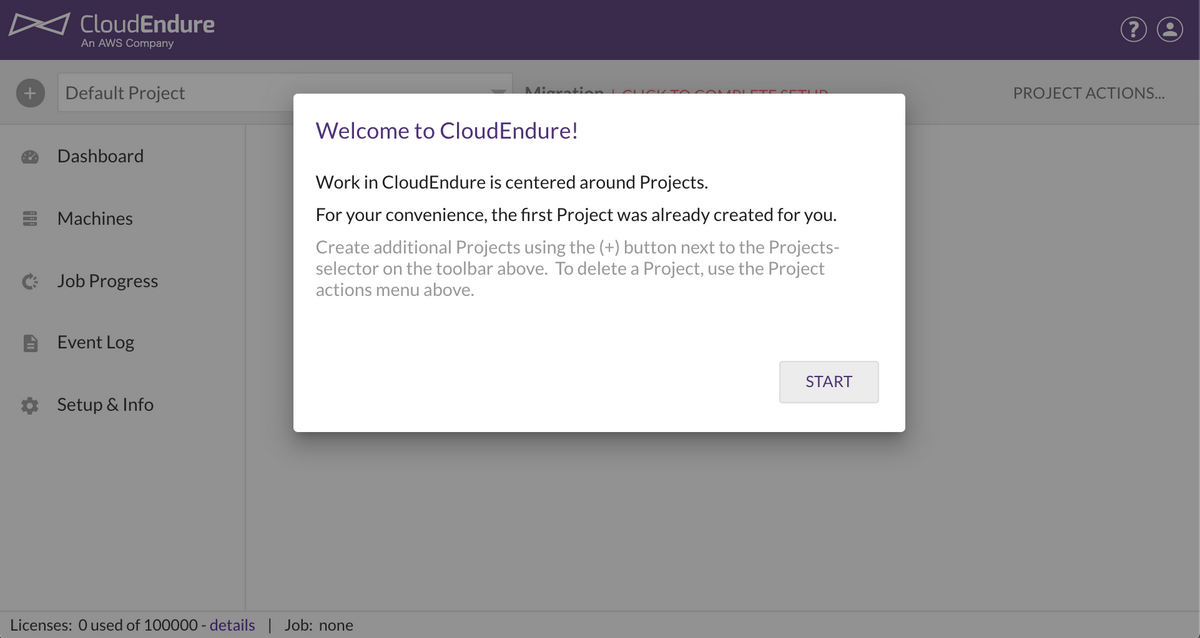Viewport: 1200px width, 638px height.
Task: Open the Default Project combo box
Action: click(285, 93)
